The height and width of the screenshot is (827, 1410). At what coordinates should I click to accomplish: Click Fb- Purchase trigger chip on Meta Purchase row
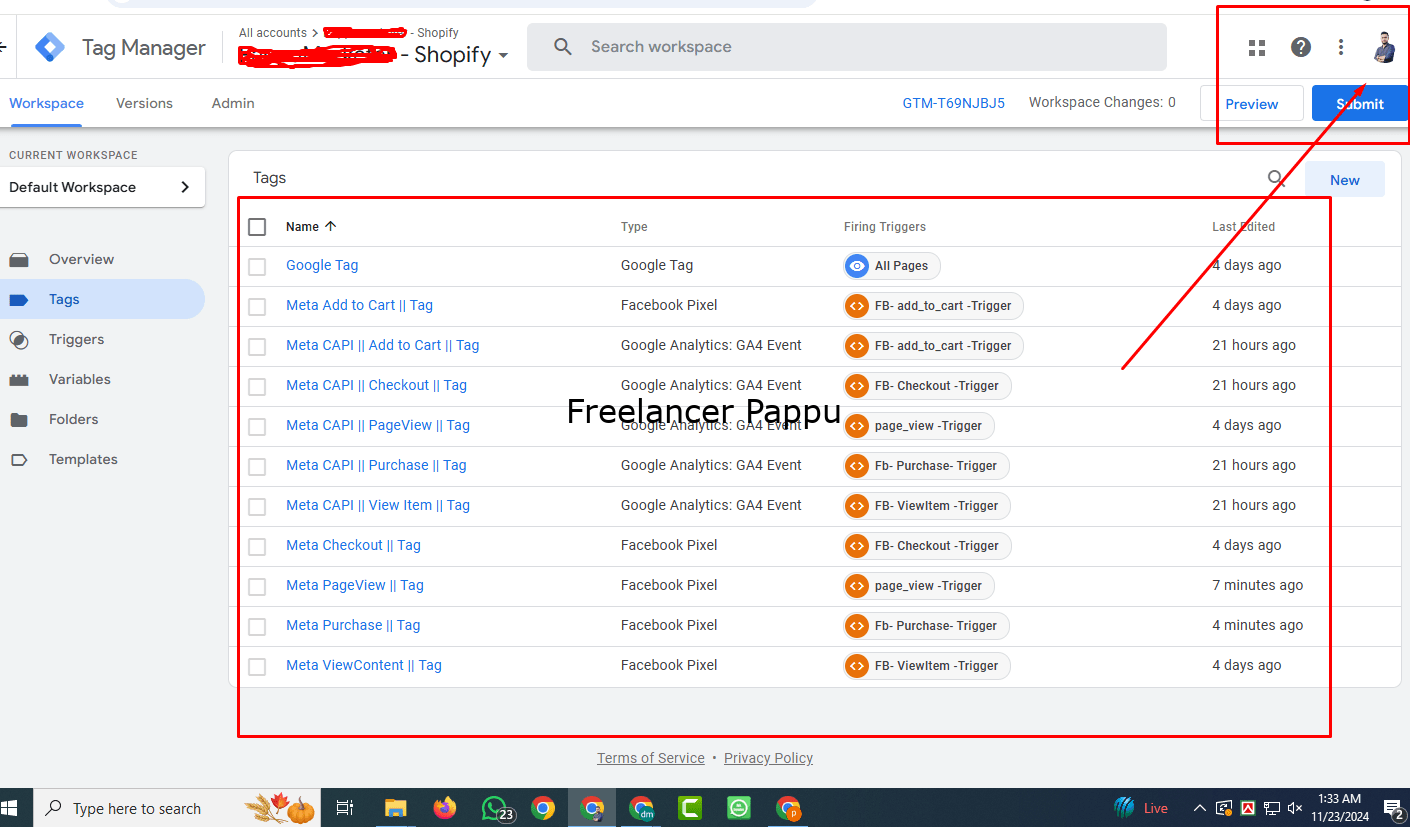[926, 626]
